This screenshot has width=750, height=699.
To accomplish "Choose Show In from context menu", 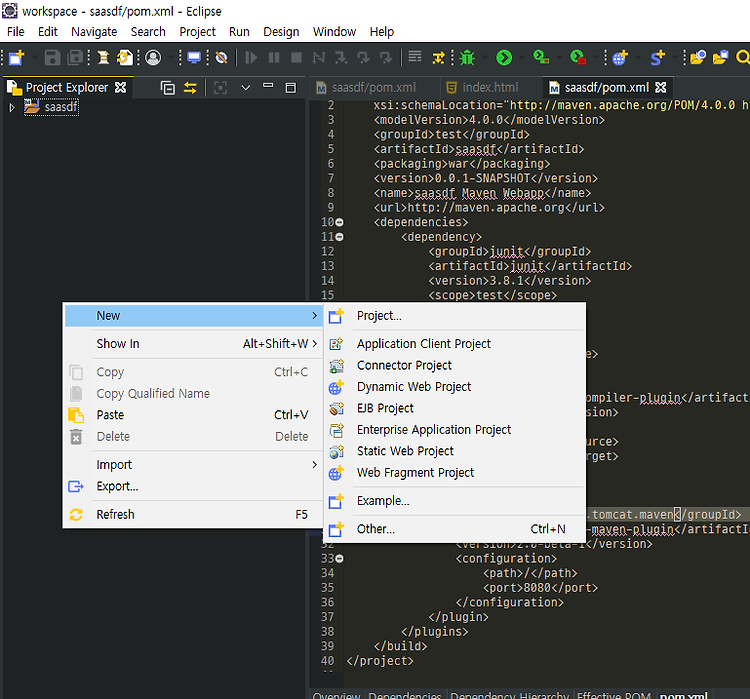I will tap(194, 344).
